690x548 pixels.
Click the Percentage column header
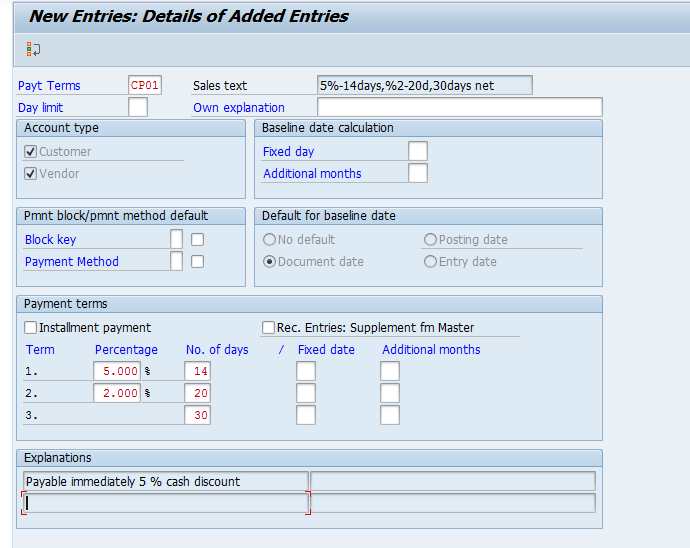click(126, 349)
